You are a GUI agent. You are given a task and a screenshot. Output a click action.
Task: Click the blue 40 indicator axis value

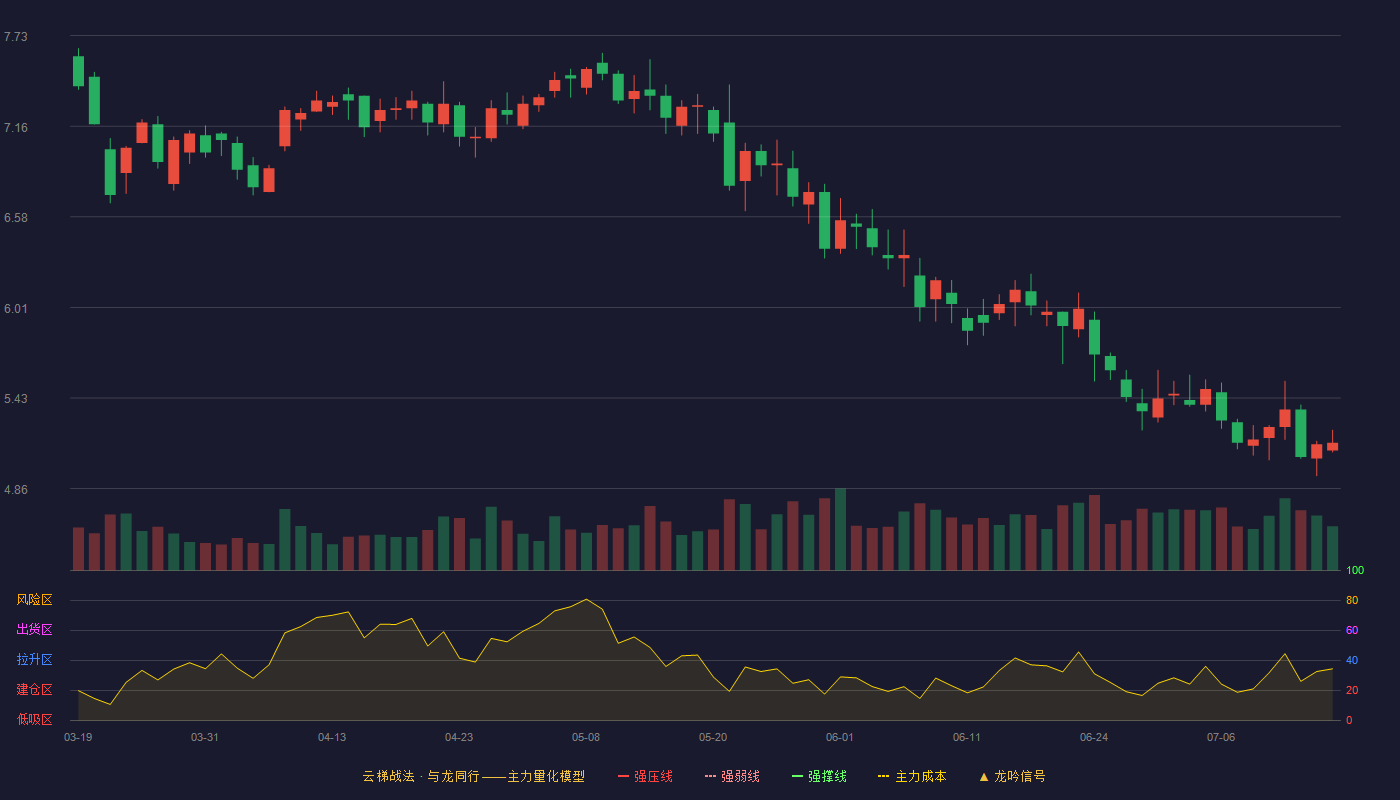tap(1352, 661)
